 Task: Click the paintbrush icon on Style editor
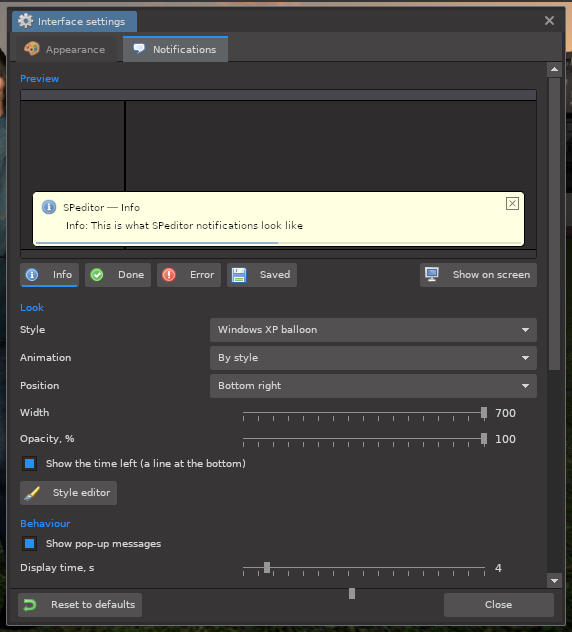tap(32, 493)
